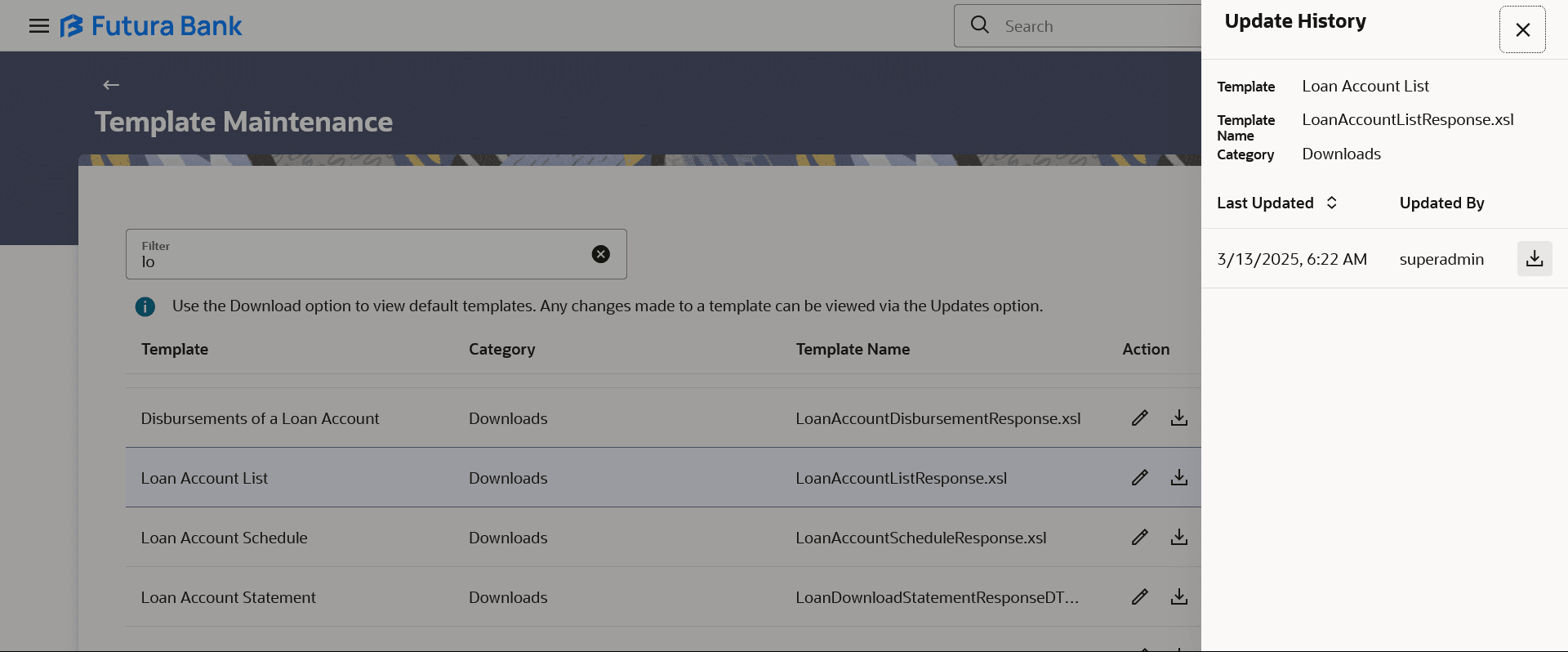Select the Loan Account Schedule row text
1568x652 pixels.
(224, 538)
